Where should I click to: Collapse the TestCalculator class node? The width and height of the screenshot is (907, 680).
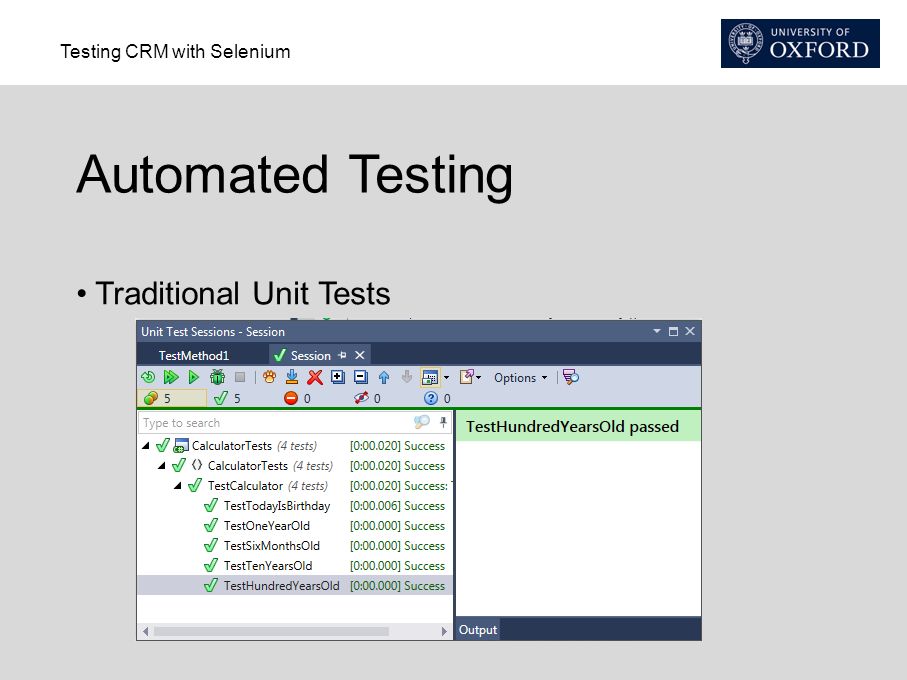point(178,486)
